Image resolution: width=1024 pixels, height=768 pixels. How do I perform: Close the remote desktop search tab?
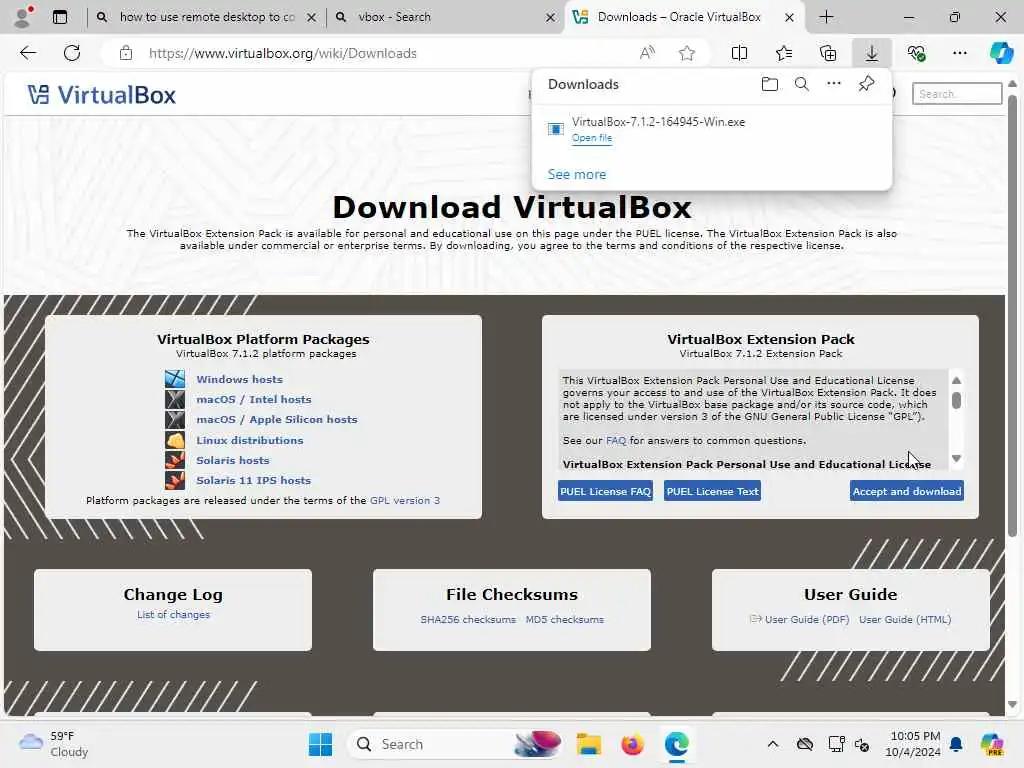(312, 18)
